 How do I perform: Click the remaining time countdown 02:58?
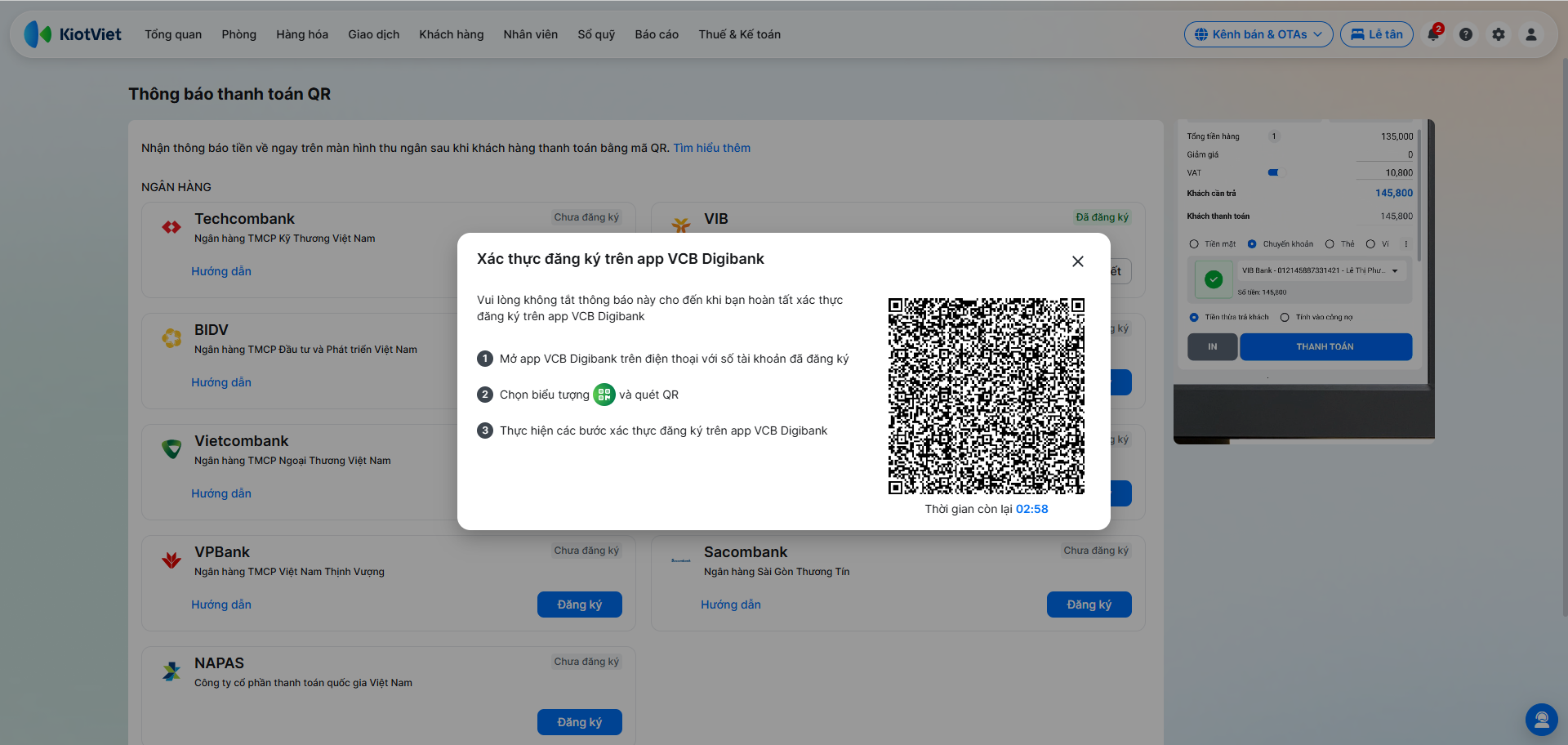[1032, 509]
